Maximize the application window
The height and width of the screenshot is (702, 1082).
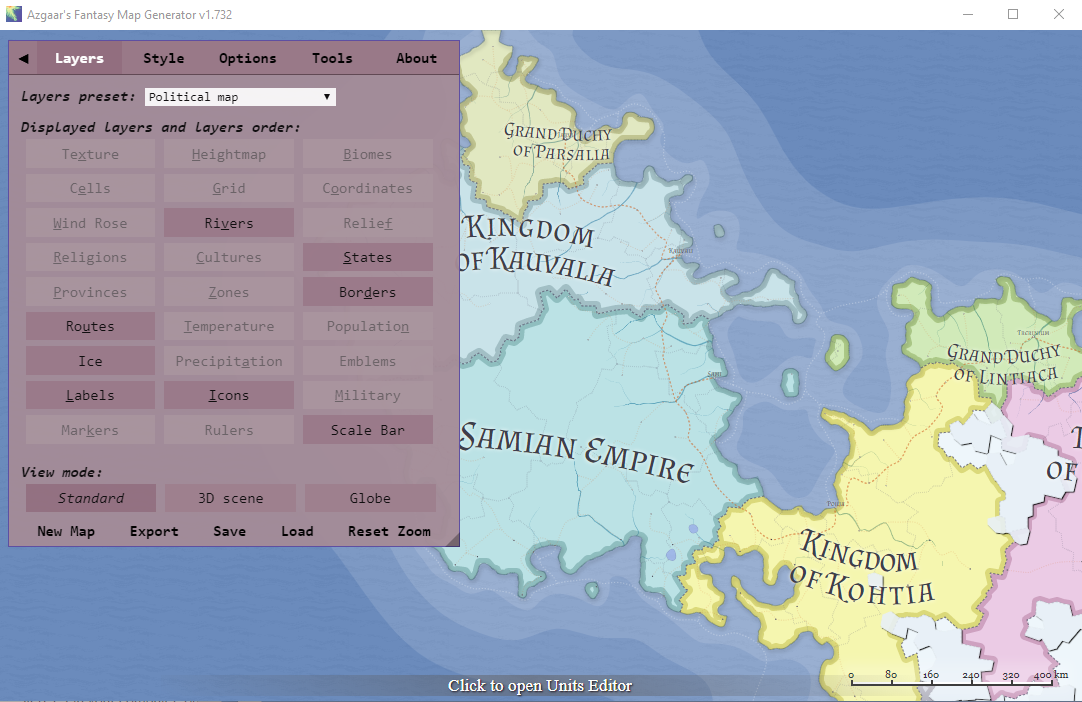(1013, 14)
